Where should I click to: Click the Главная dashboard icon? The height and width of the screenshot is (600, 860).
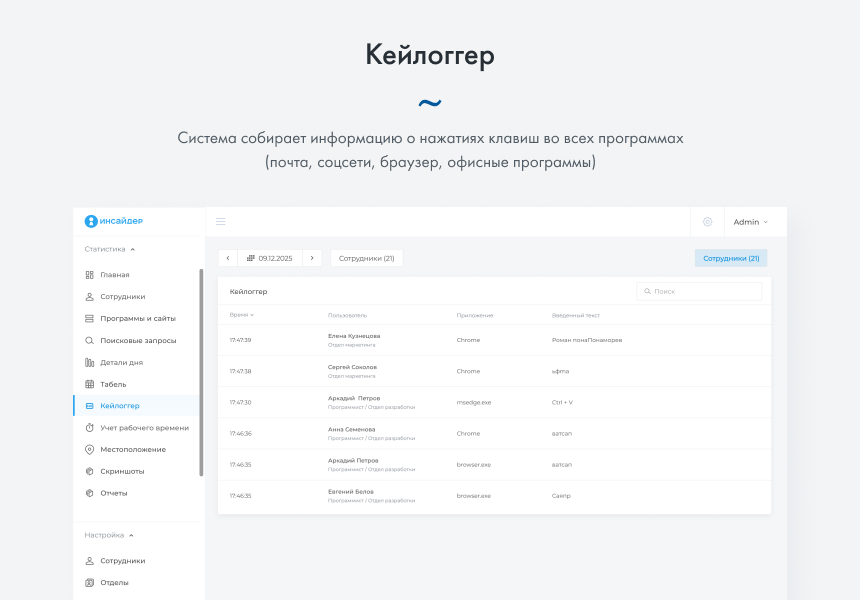(89, 275)
